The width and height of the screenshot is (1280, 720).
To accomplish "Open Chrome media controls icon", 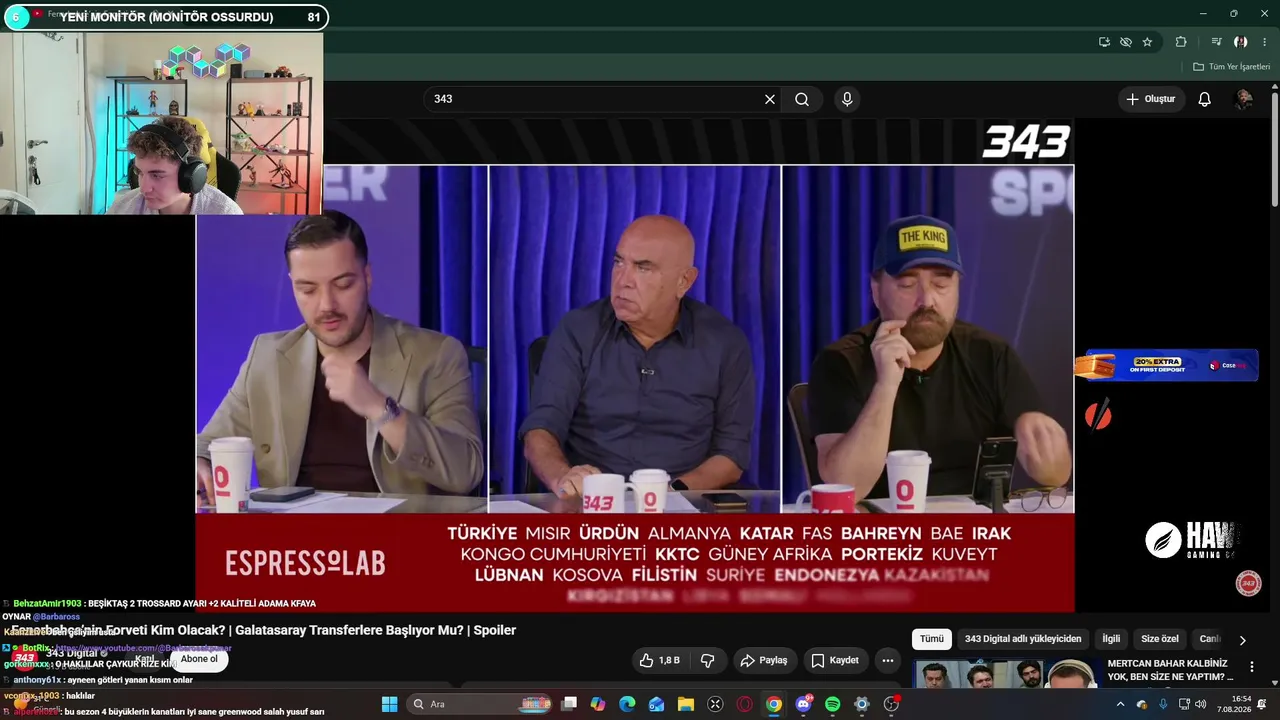I will (1216, 42).
